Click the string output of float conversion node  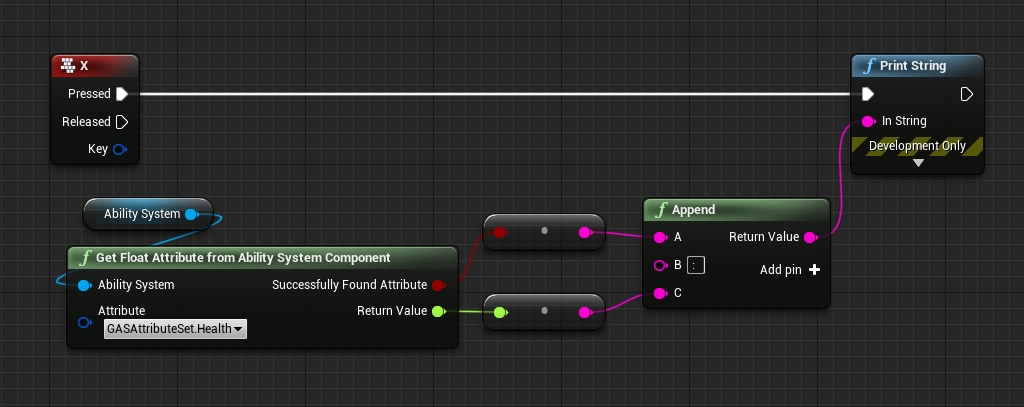pos(585,312)
